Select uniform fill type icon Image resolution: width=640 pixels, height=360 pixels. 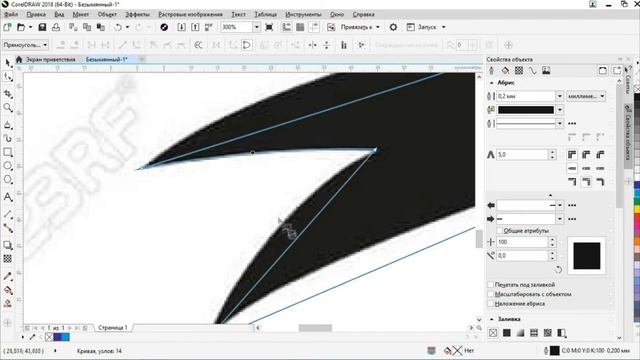507,333
